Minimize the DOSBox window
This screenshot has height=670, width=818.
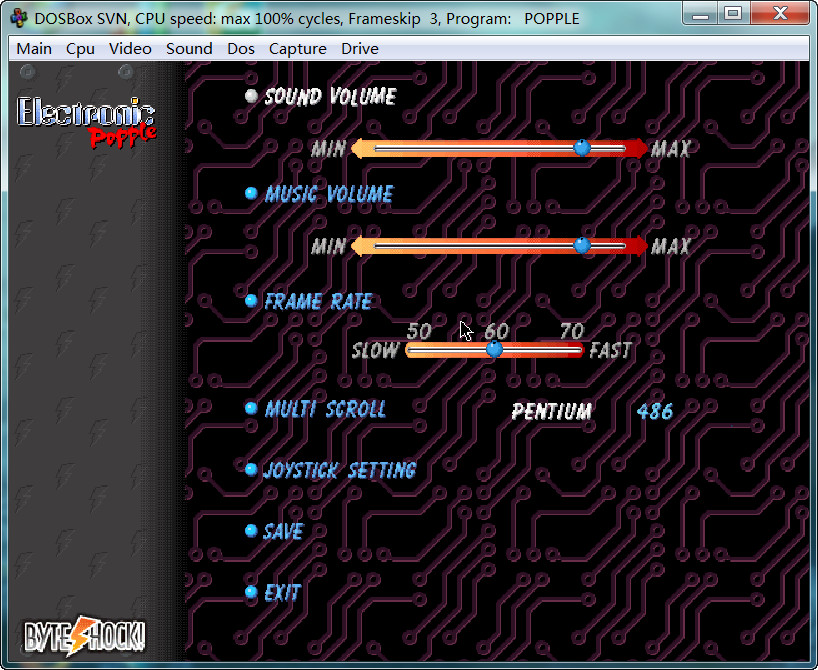pyautogui.click(x=700, y=14)
